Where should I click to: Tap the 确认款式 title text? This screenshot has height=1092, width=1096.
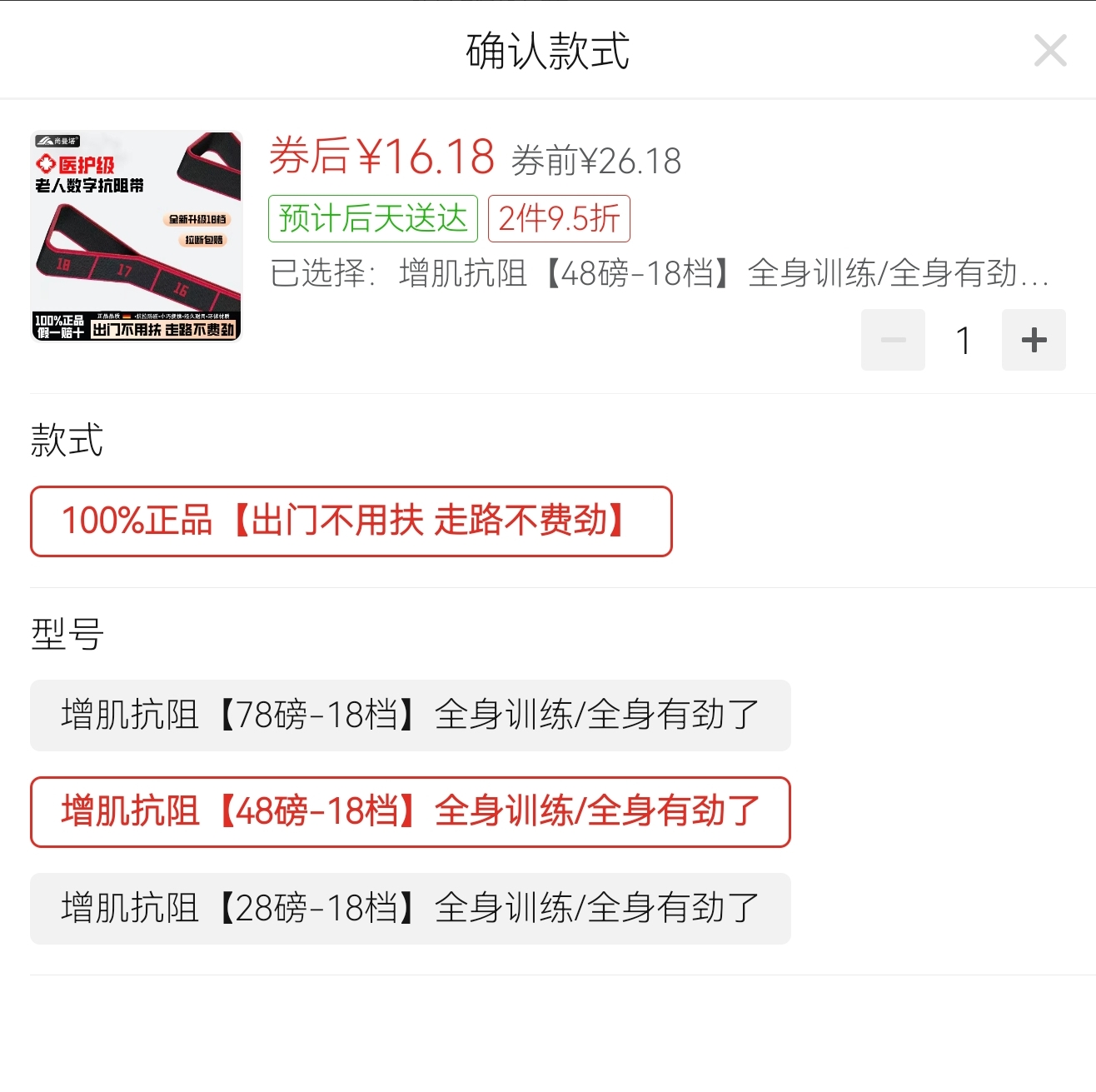pos(548,51)
